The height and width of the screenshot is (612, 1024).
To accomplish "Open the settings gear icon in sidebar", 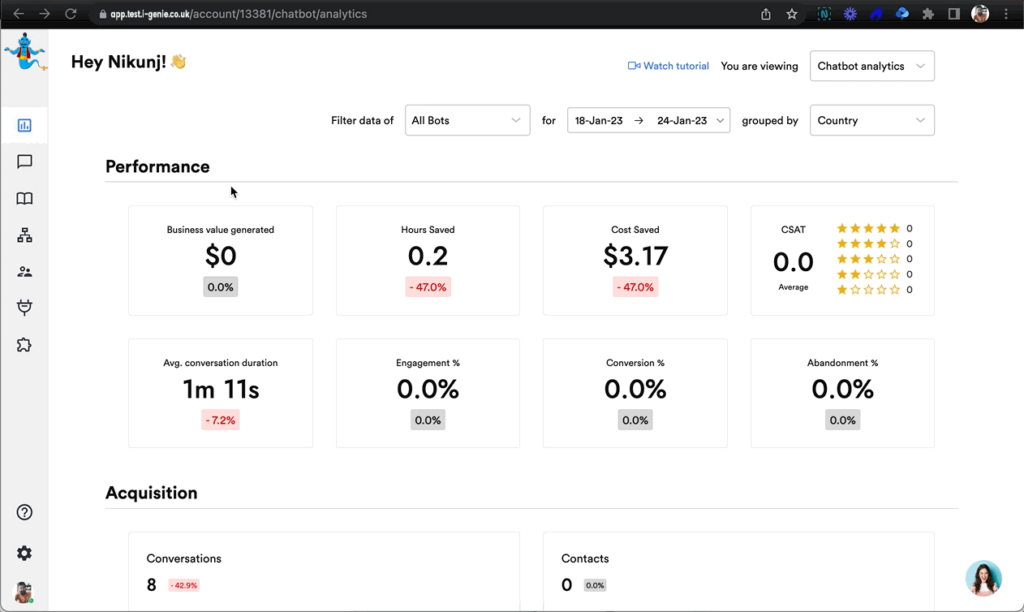I will click(25, 553).
